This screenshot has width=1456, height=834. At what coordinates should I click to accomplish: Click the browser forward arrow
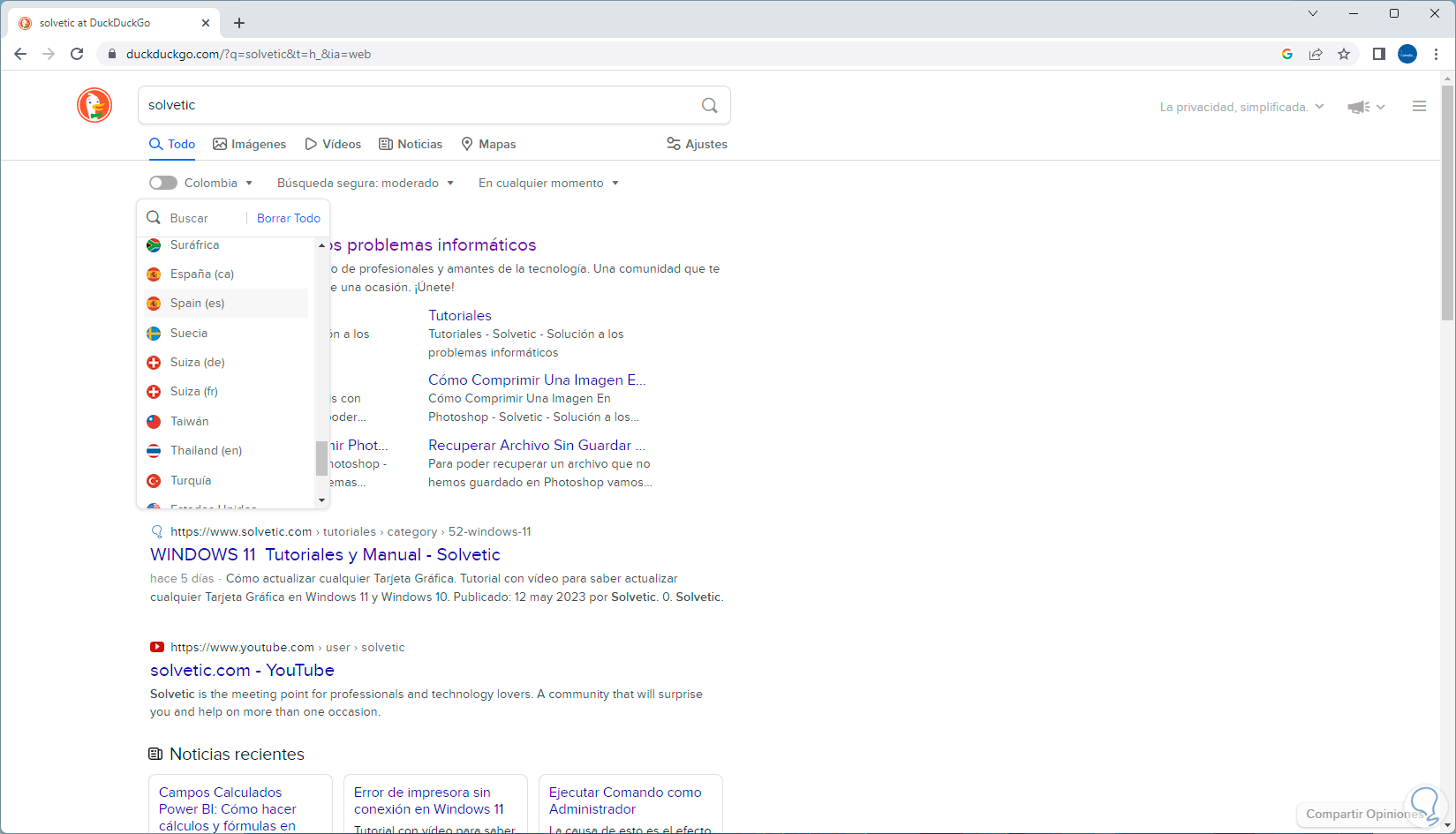point(49,54)
